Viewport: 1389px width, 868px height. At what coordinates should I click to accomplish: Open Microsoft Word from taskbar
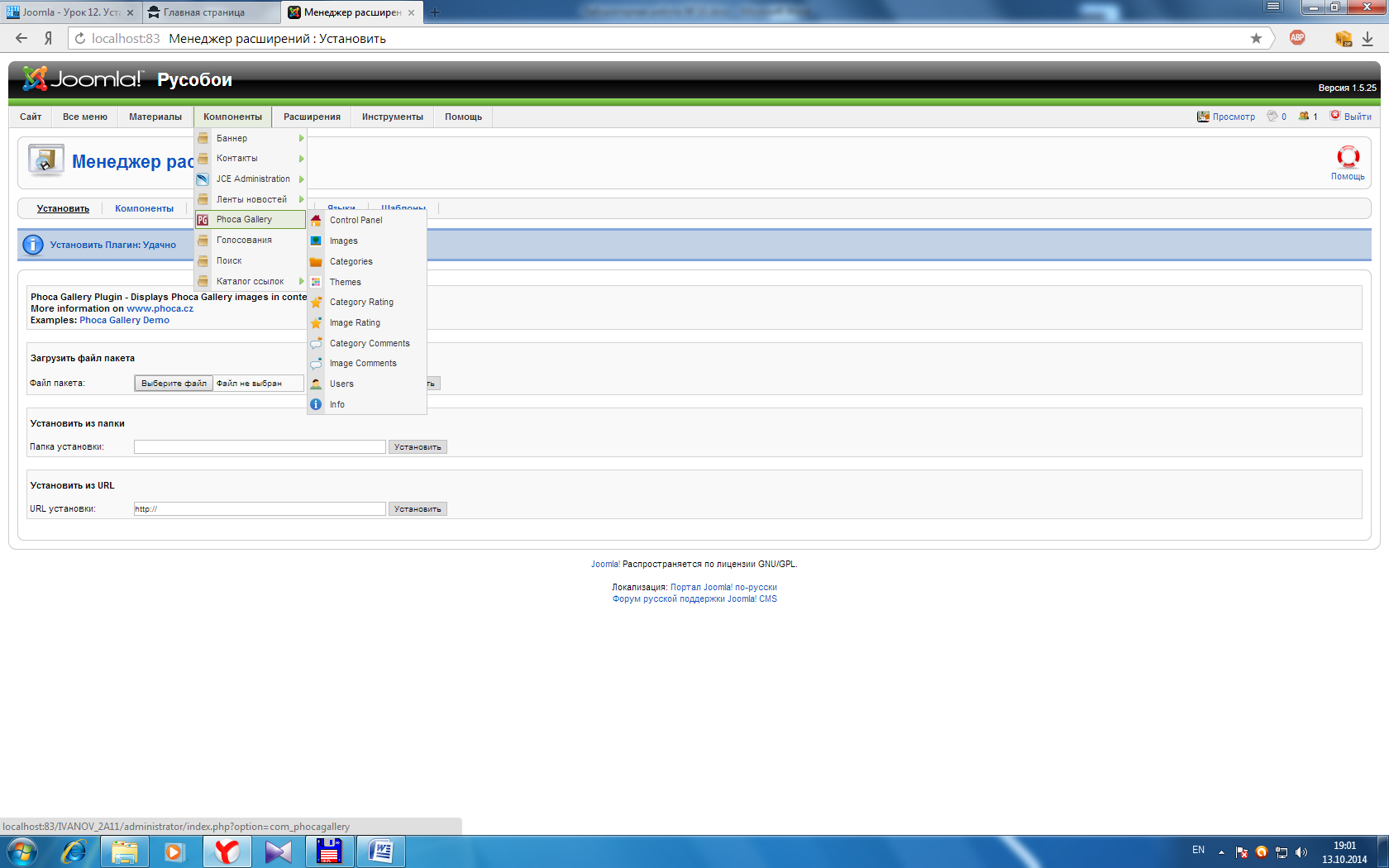pos(381,851)
